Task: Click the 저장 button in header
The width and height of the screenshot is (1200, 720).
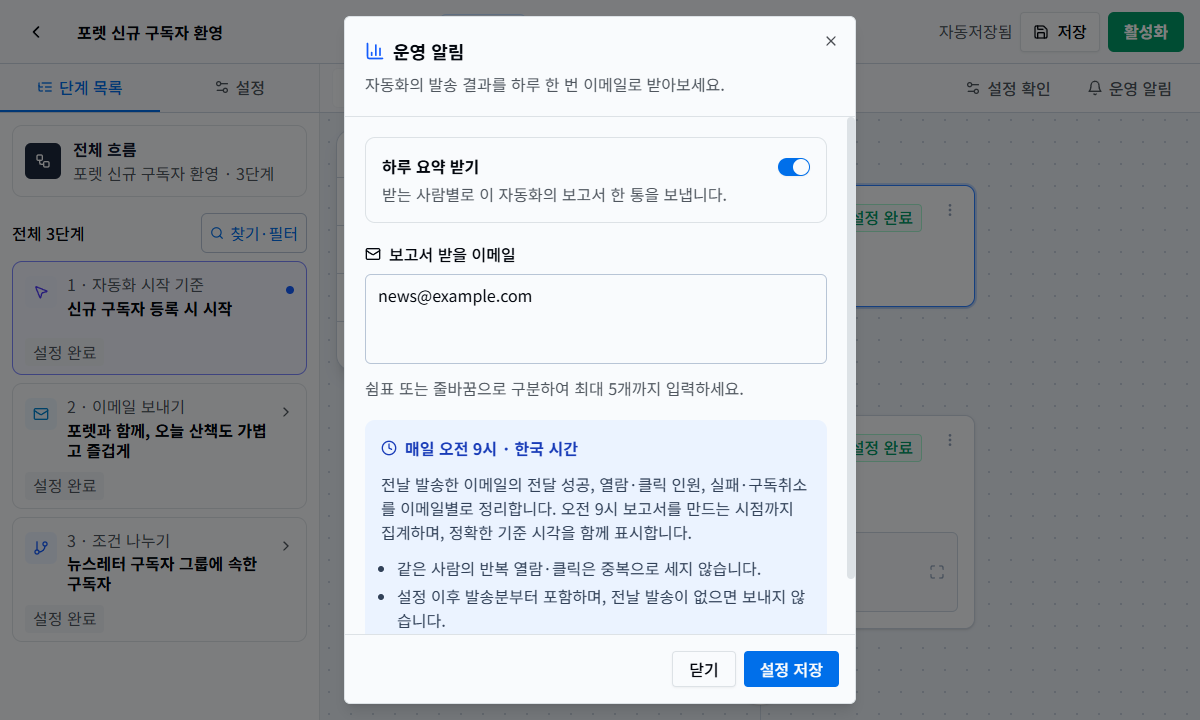Action: (1060, 32)
